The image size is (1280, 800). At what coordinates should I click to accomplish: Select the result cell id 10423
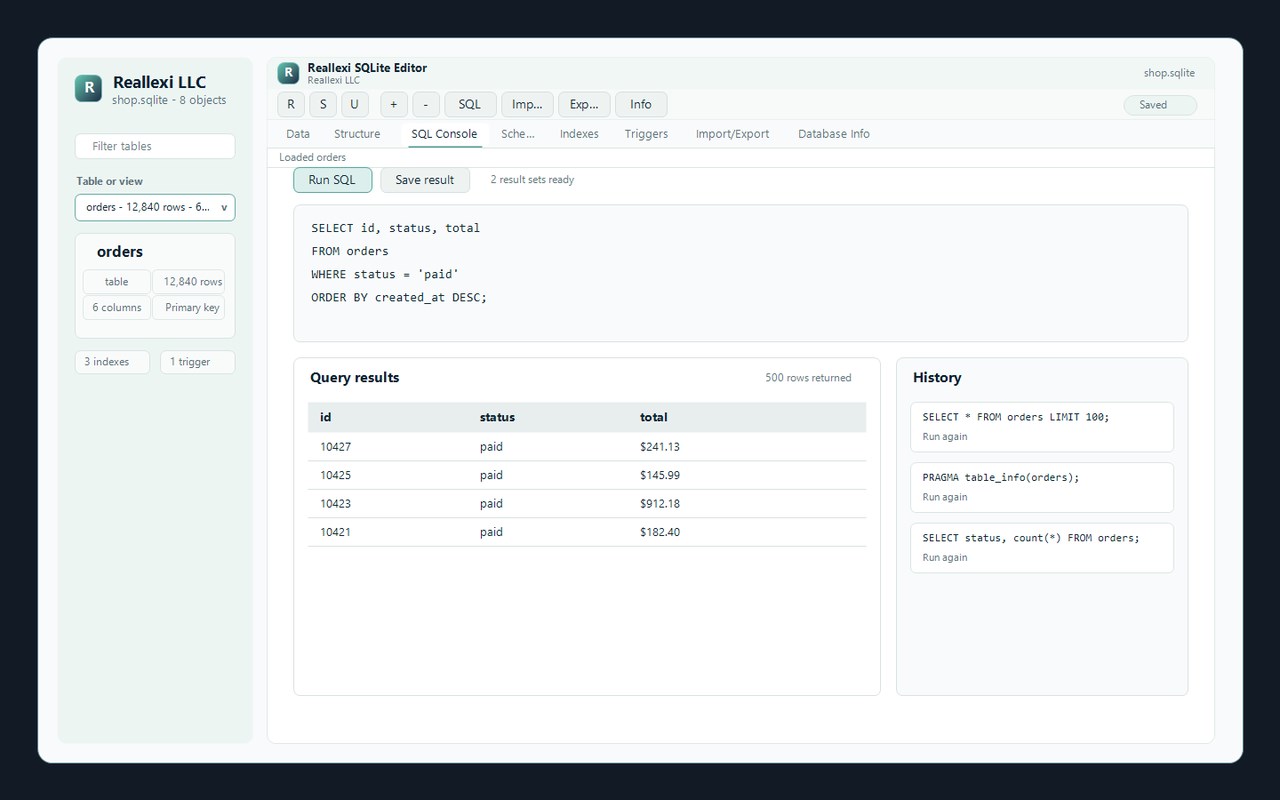(x=335, y=504)
